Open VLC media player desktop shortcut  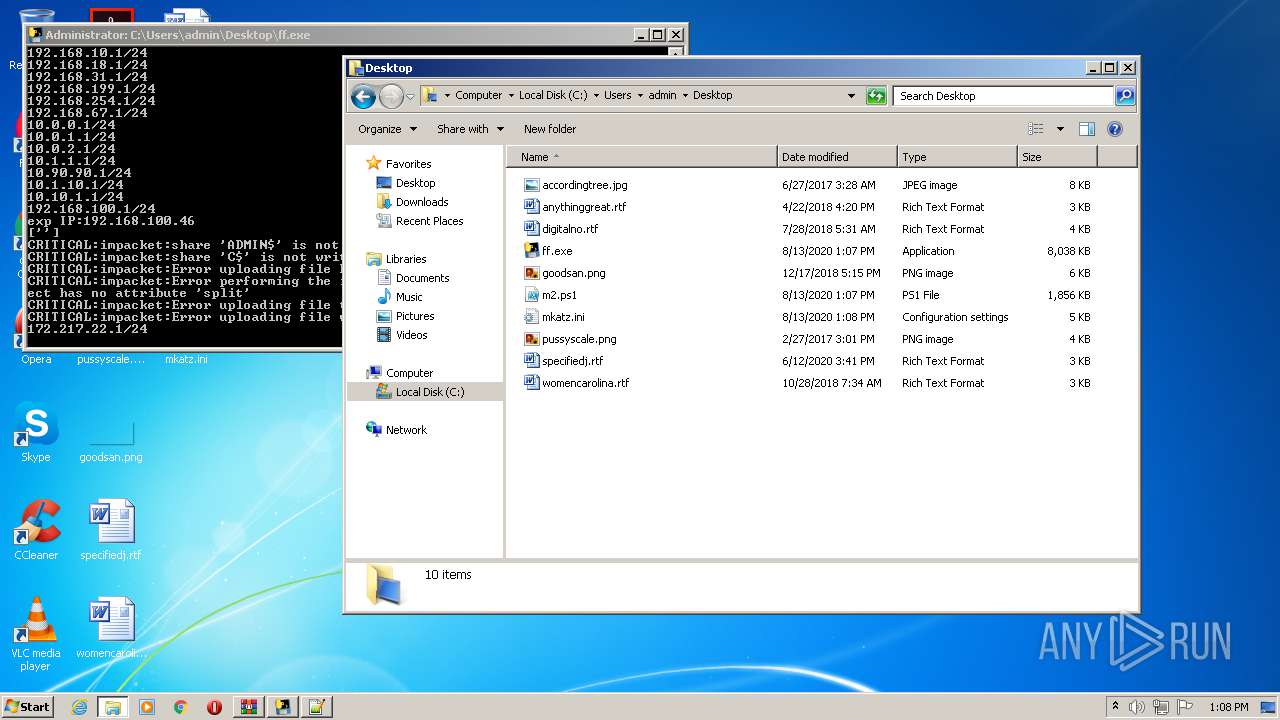[x=36, y=634]
